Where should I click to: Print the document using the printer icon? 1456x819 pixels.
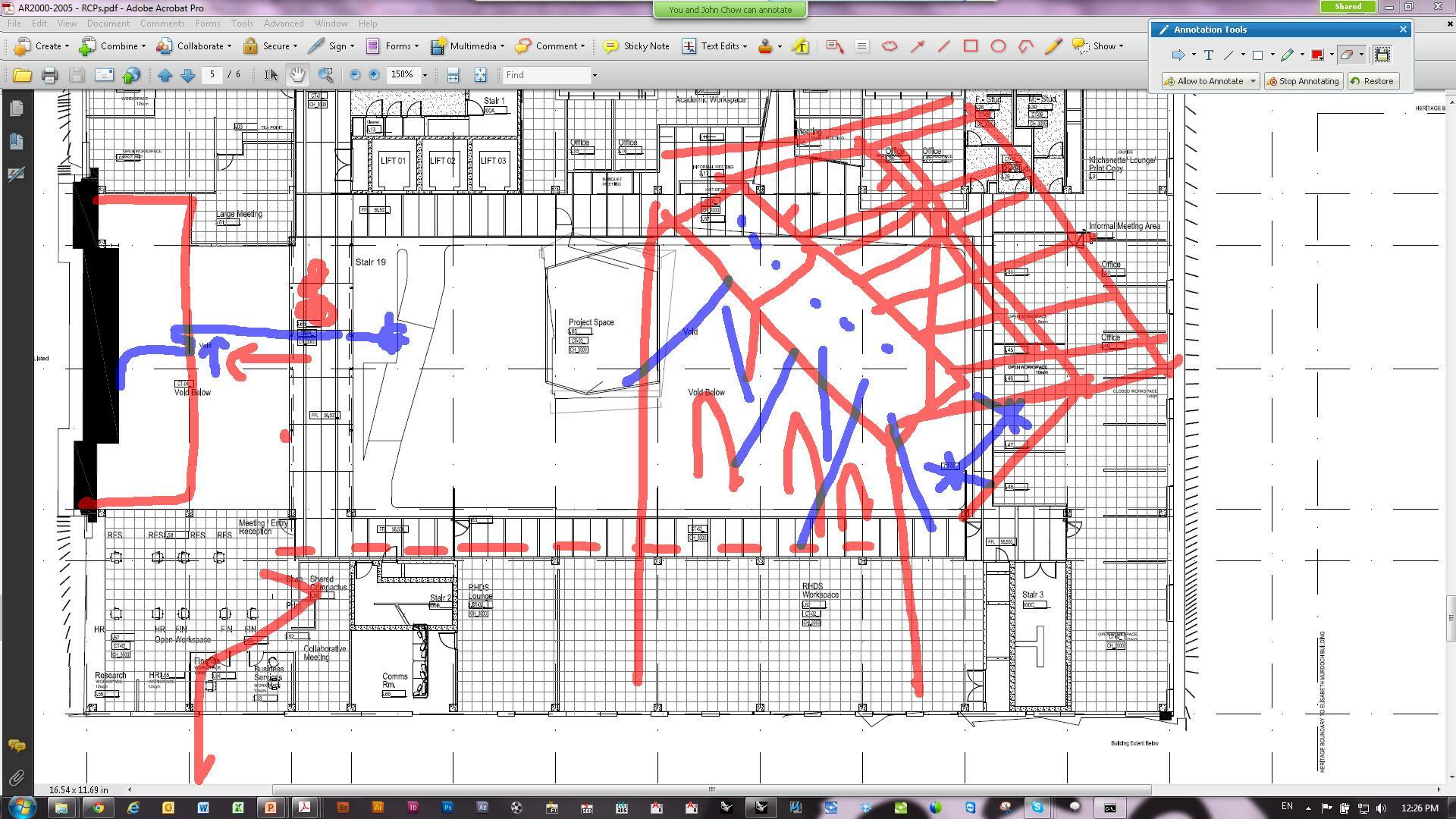50,75
